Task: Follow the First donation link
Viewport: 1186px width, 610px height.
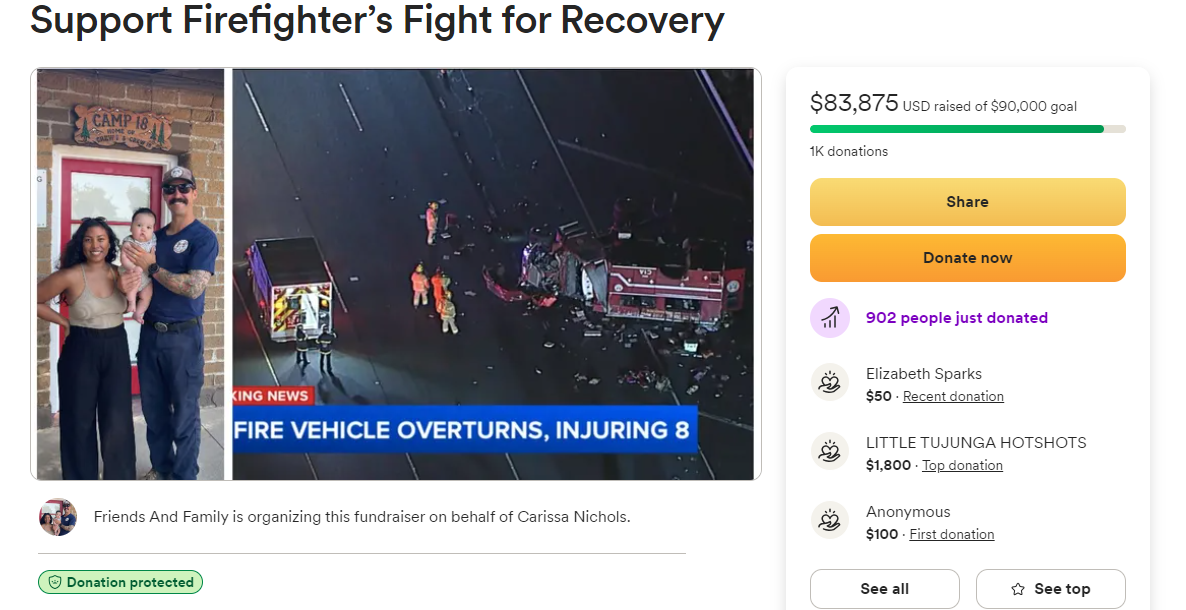Action: click(x=952, y=534)
